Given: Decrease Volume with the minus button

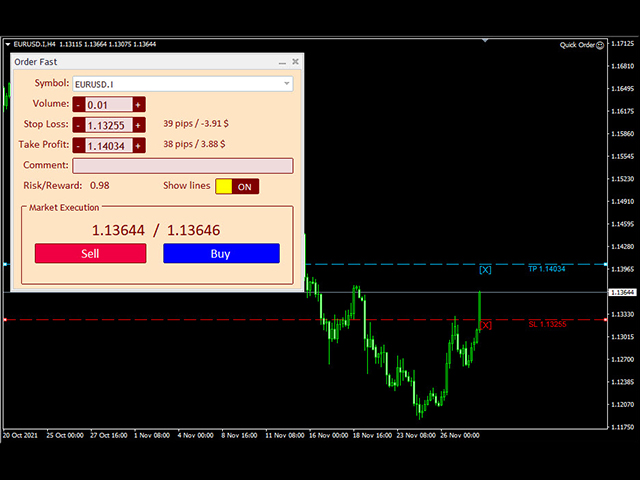Looking at the screenshot, I should (78, 105).
